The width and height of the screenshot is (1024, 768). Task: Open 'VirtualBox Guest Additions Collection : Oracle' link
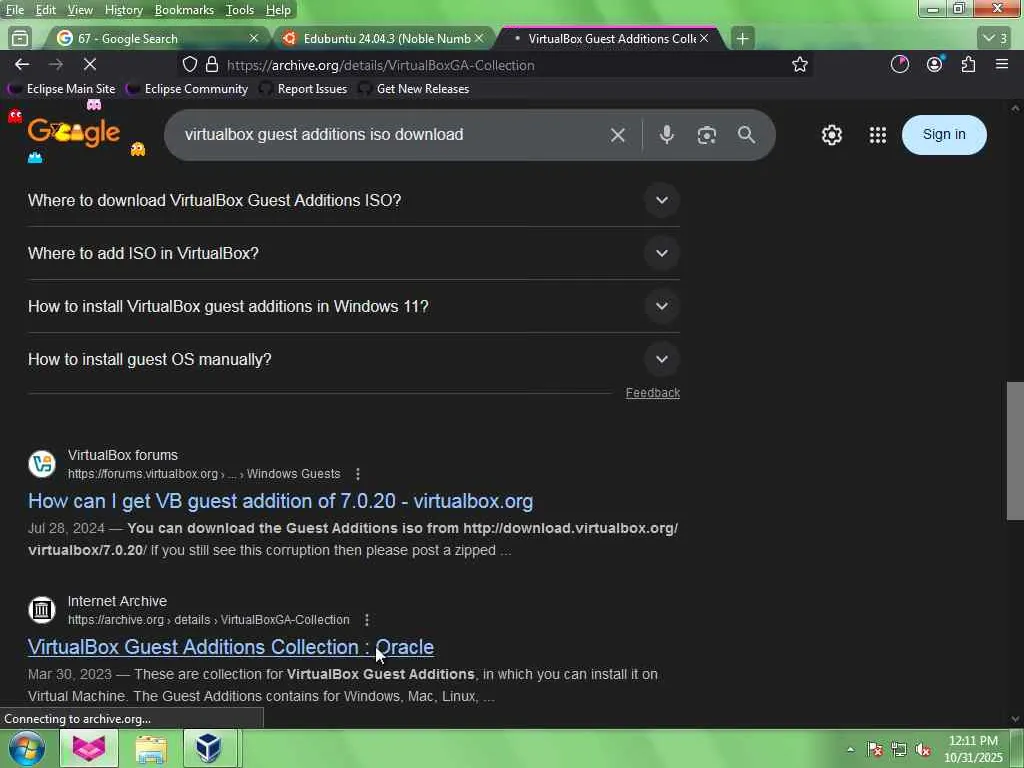coord(231,647)
